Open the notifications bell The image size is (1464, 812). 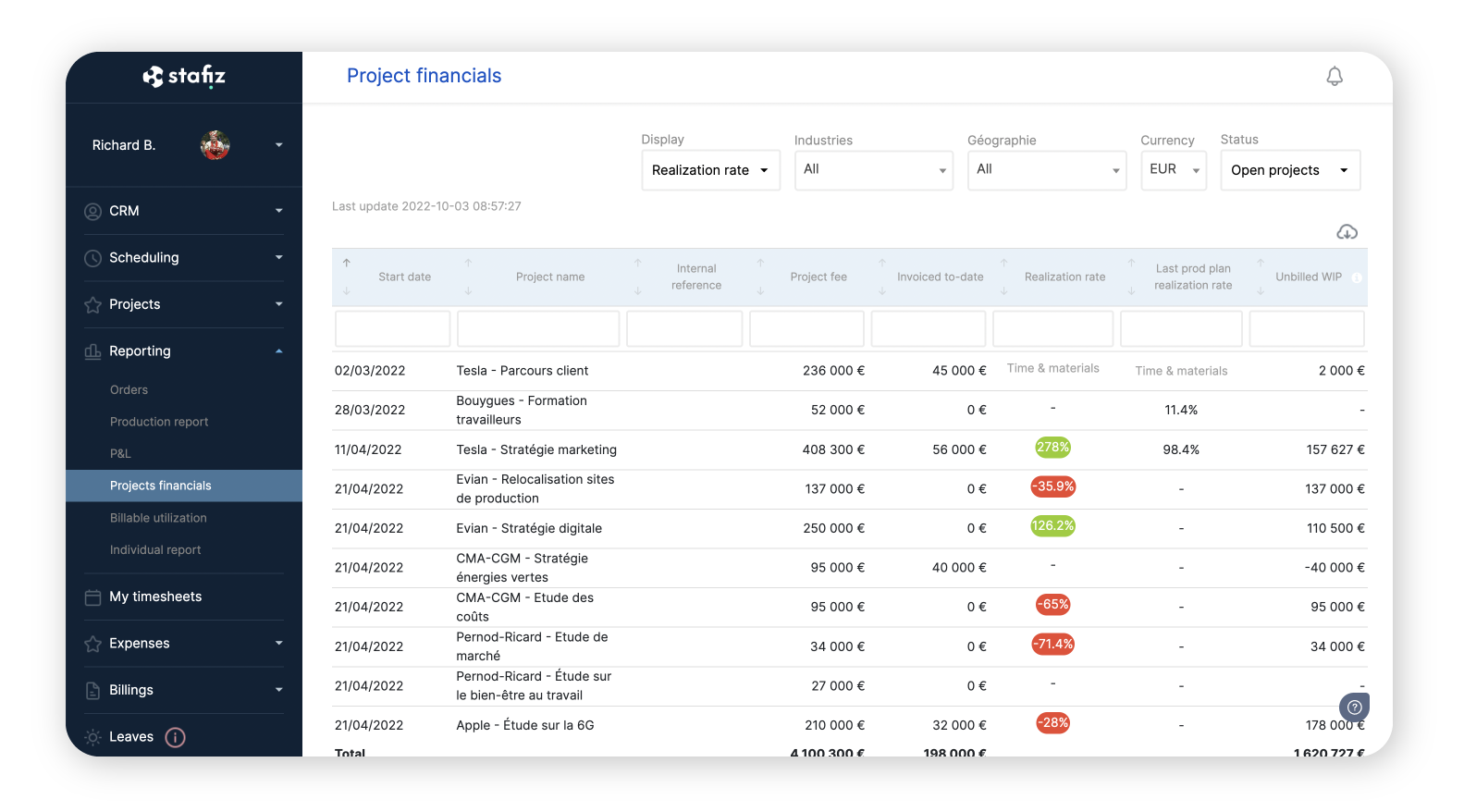point(1335,77)
